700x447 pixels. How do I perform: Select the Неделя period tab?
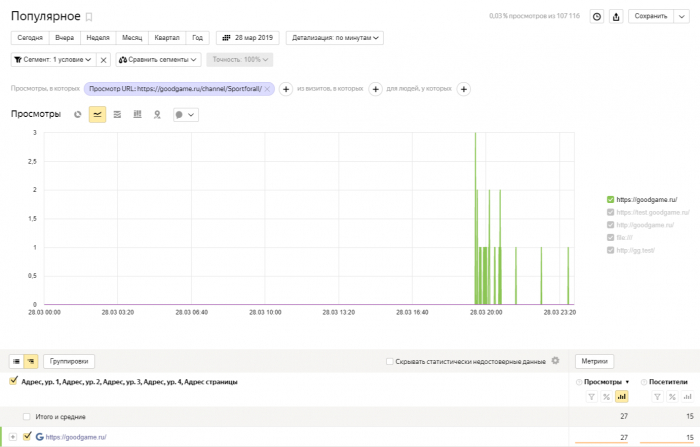tap(98, 38)
